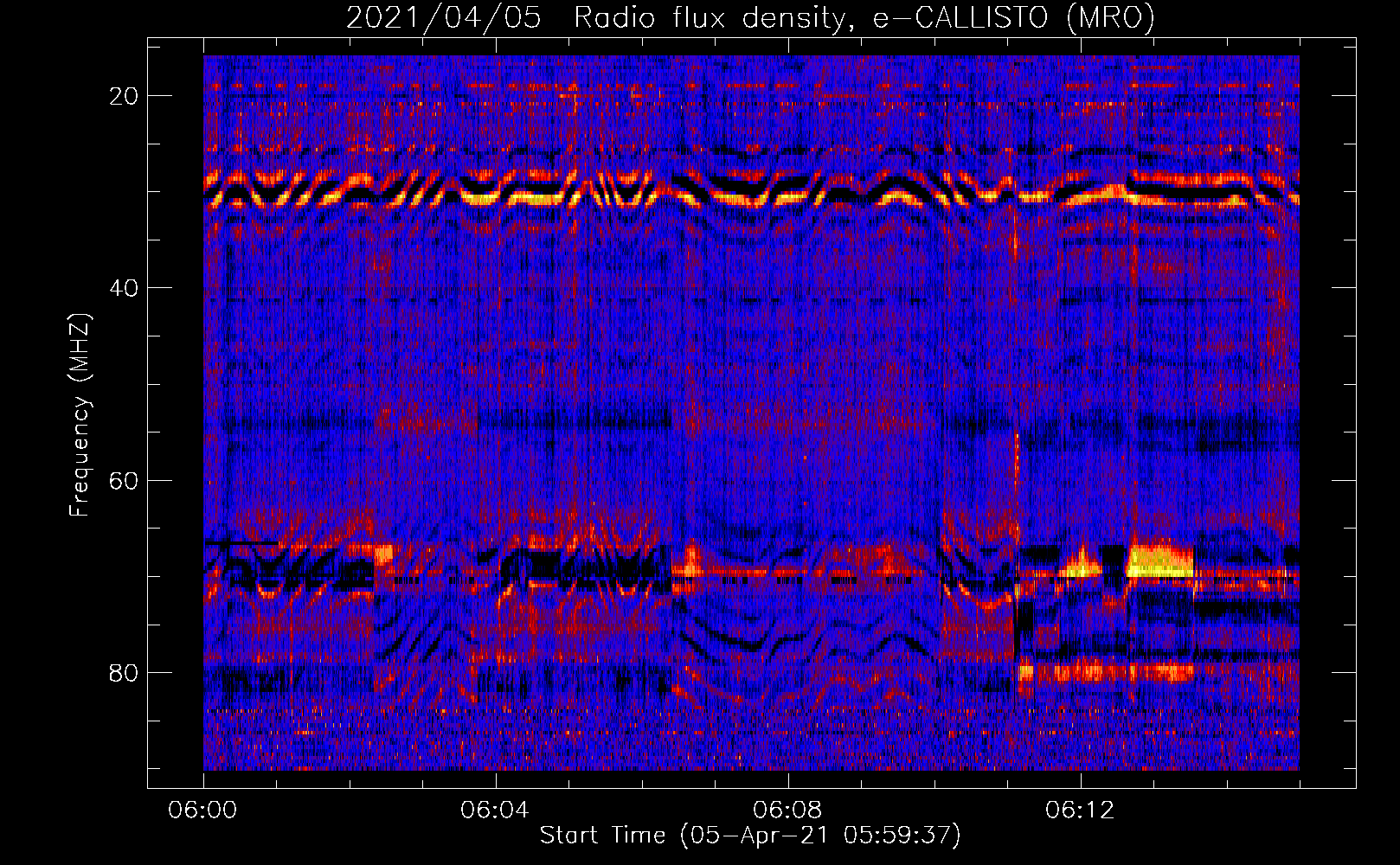Click the '06:08' time tick label
Screen dimensions: 1400x865
click(x=787, y=810)
